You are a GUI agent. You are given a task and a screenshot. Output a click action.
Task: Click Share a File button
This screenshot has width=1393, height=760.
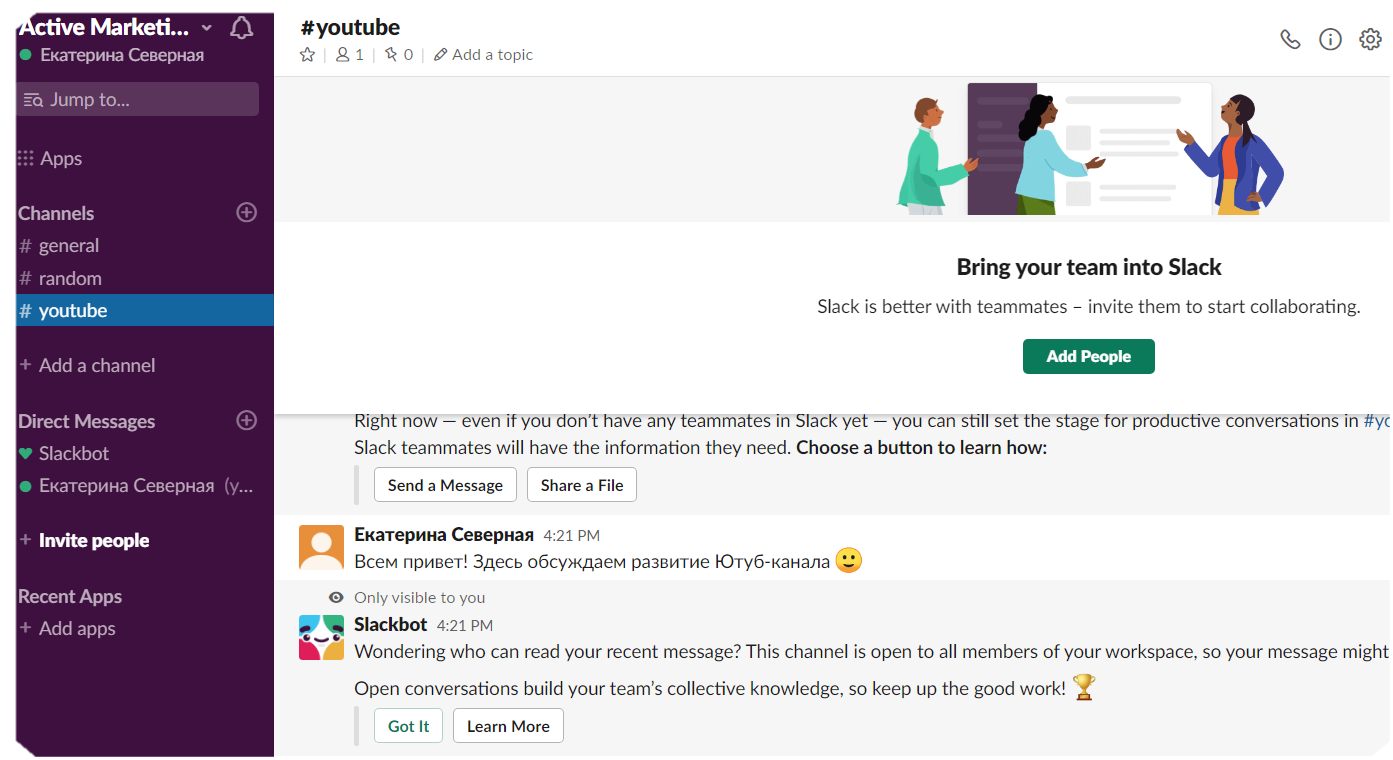tap(582, 485)
